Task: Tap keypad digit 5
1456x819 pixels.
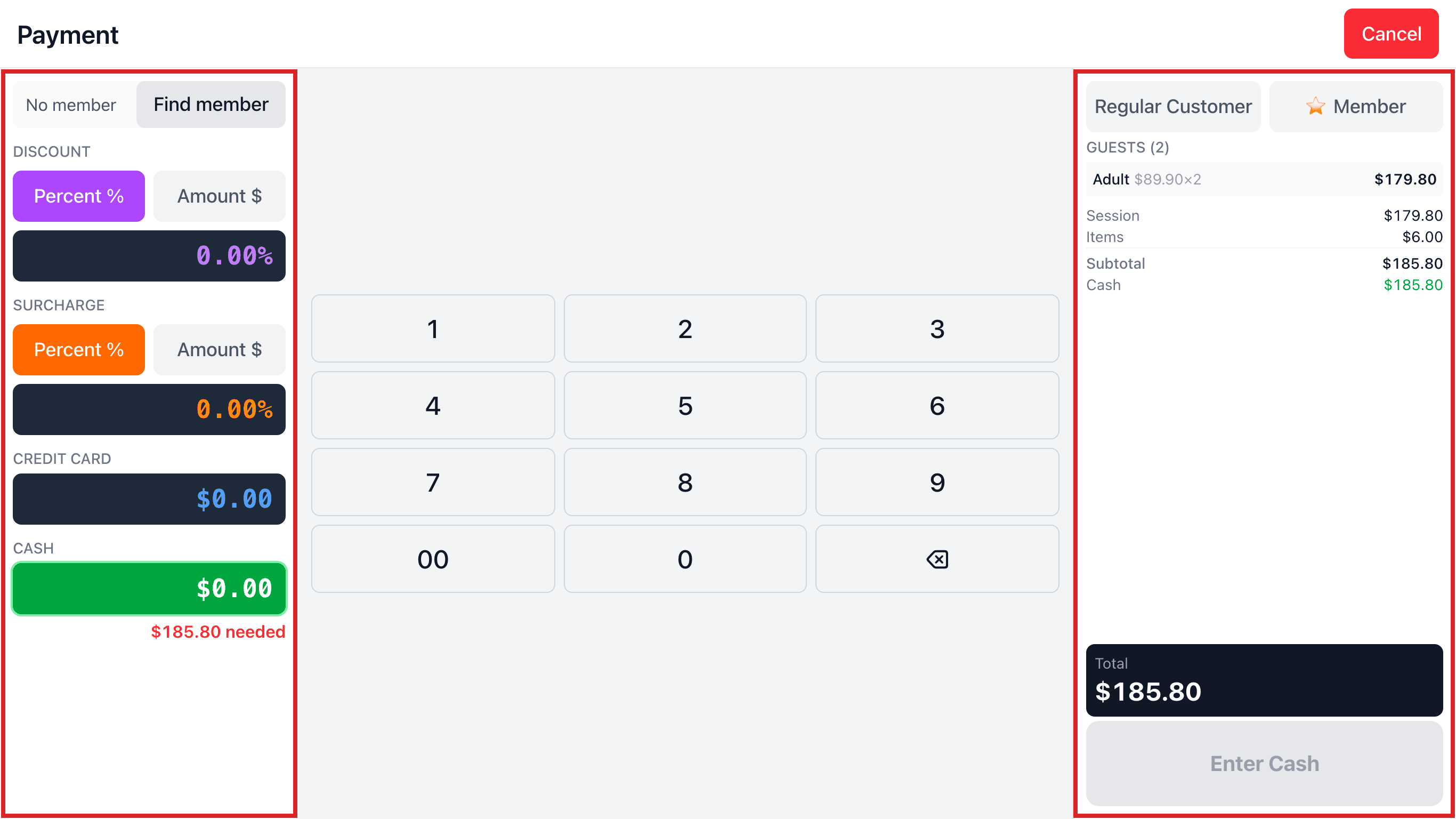Action: pos(685,405)
